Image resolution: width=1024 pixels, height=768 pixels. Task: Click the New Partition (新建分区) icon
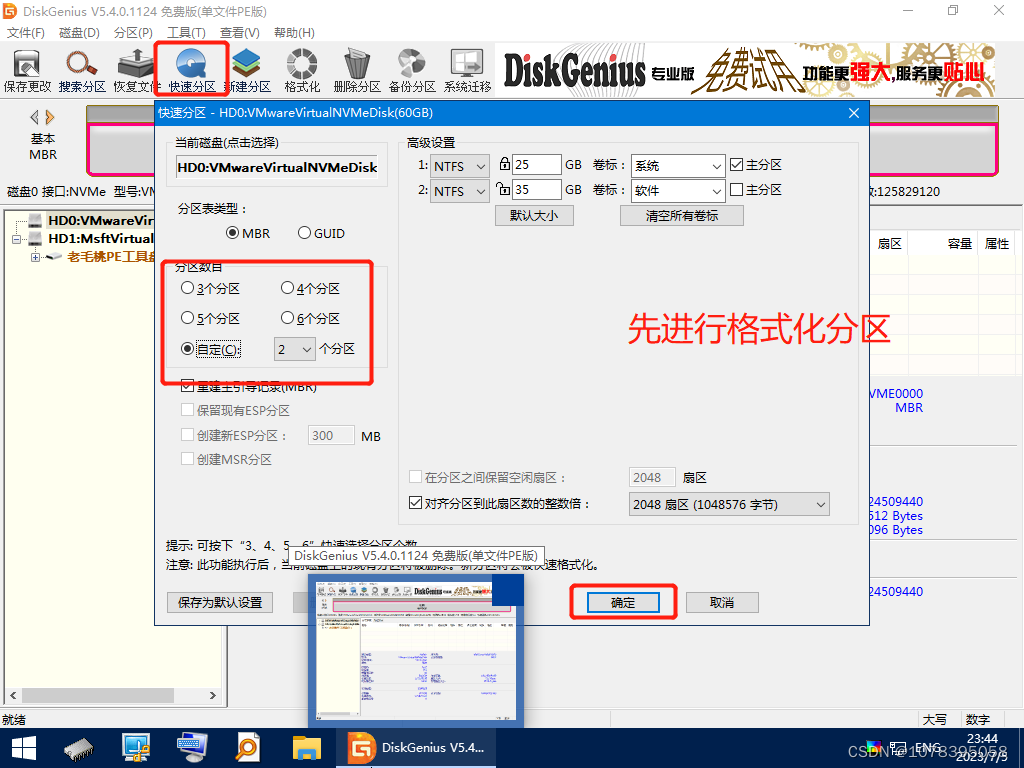coord(248,71)
